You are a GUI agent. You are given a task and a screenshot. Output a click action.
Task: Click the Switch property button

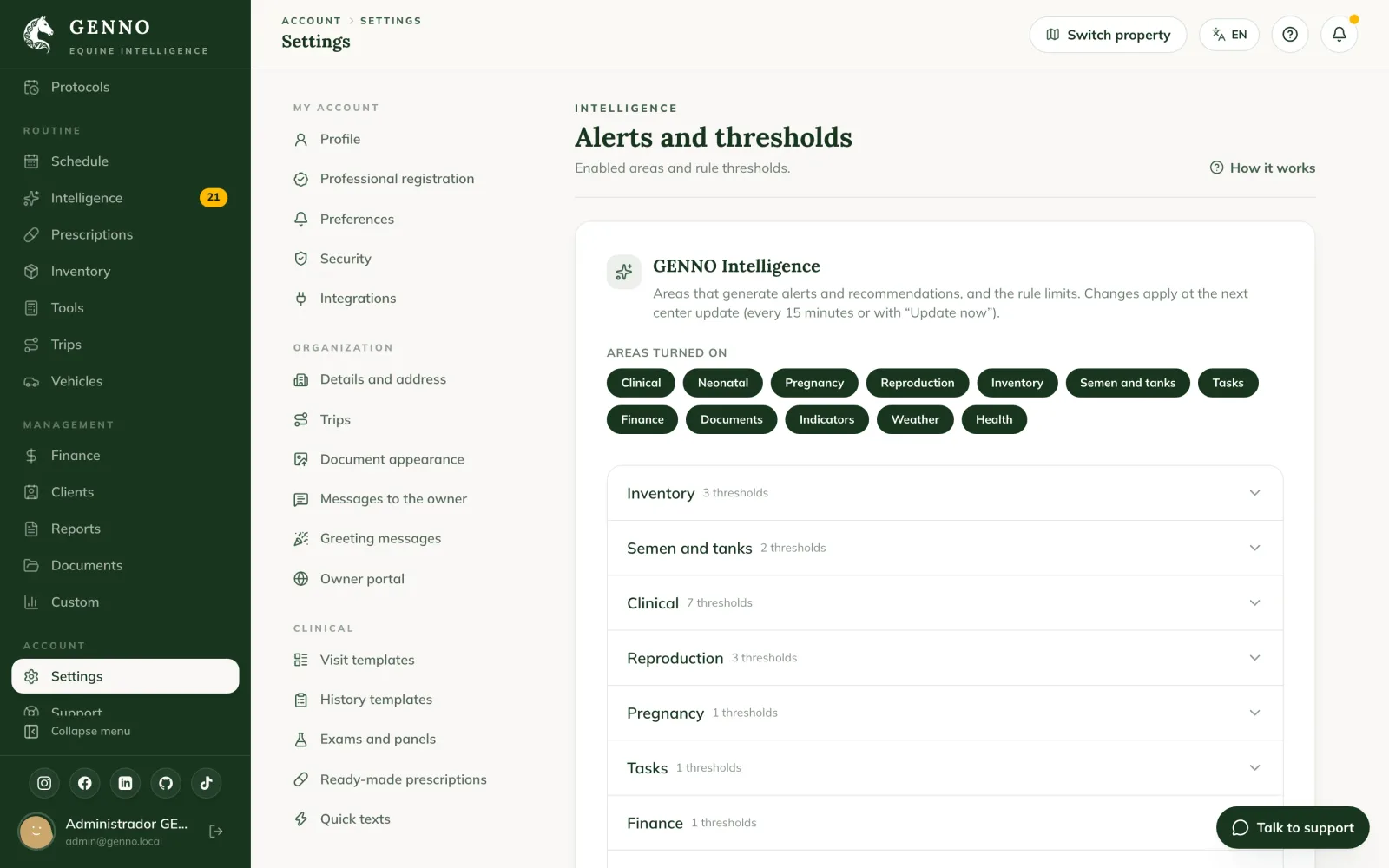pyautogui.click(x=1108, y=35)
